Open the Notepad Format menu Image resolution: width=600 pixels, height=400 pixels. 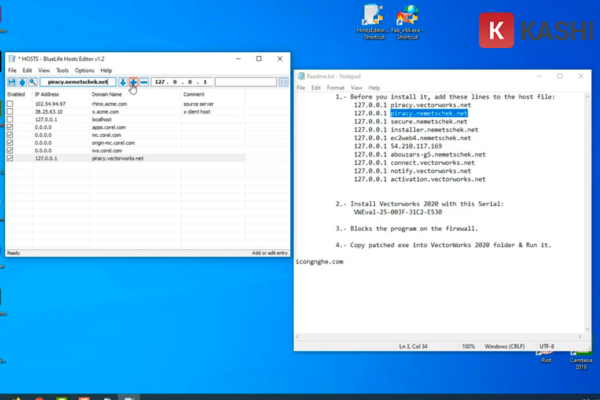pos(336,88)
